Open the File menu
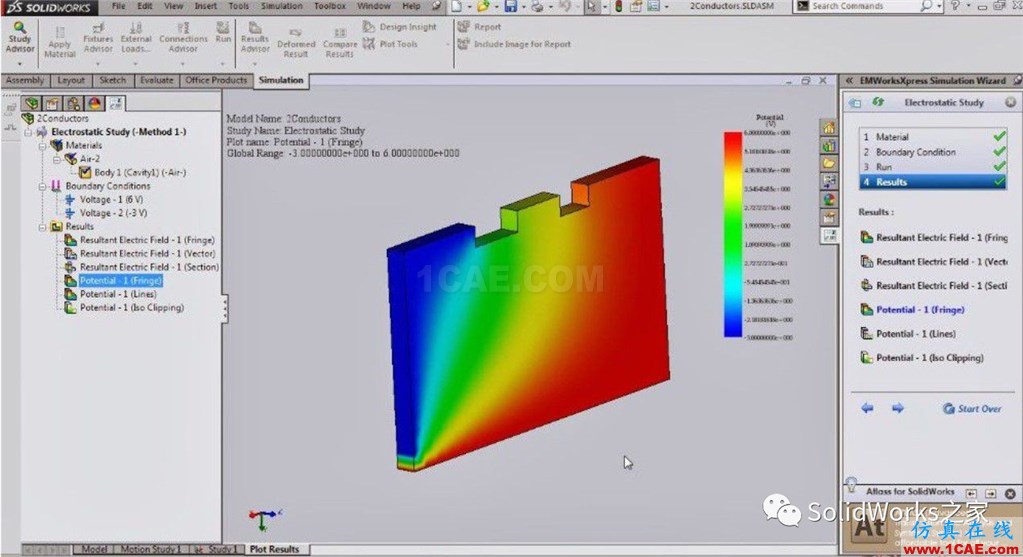This screenshot has height=557, width=1023. click(119, 6)
